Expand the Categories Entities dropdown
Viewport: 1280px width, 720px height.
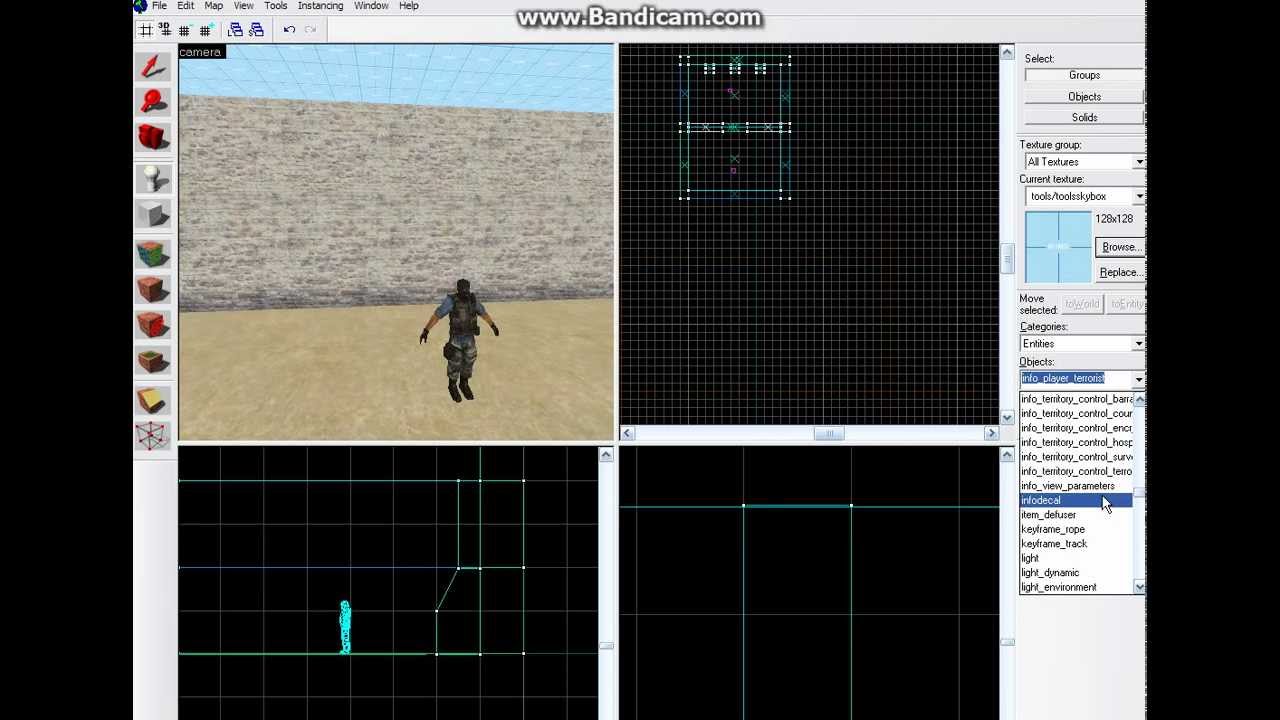(1139, 344)
